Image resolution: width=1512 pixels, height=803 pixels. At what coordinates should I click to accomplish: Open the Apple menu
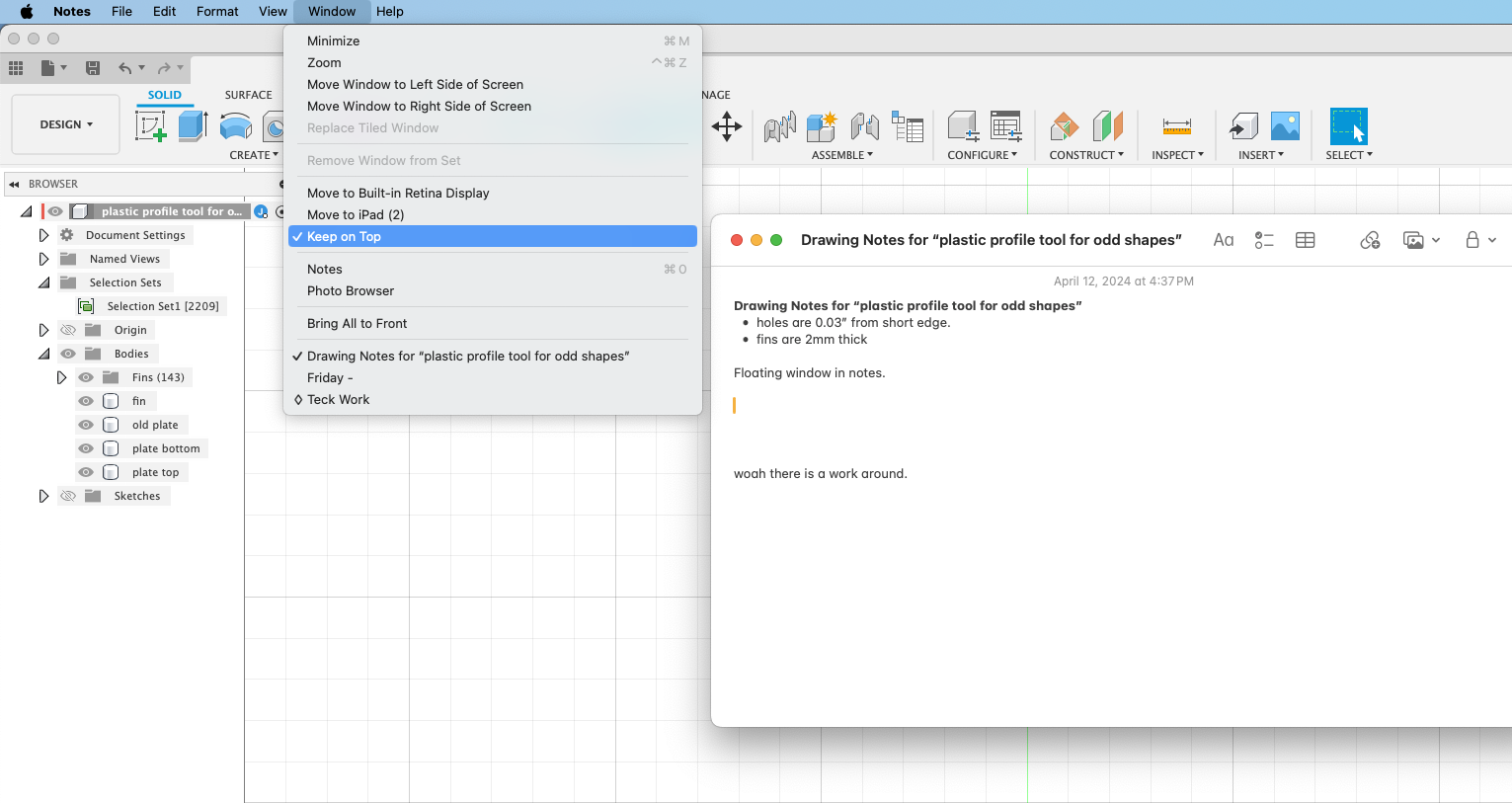[27, 11]
